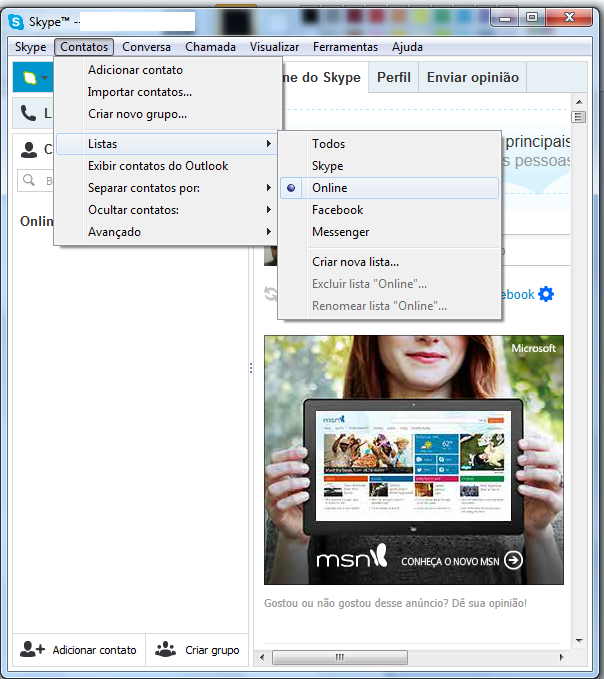Choose Exibir contatos do Outlook
604x679 pixels.
coord(167,166)
